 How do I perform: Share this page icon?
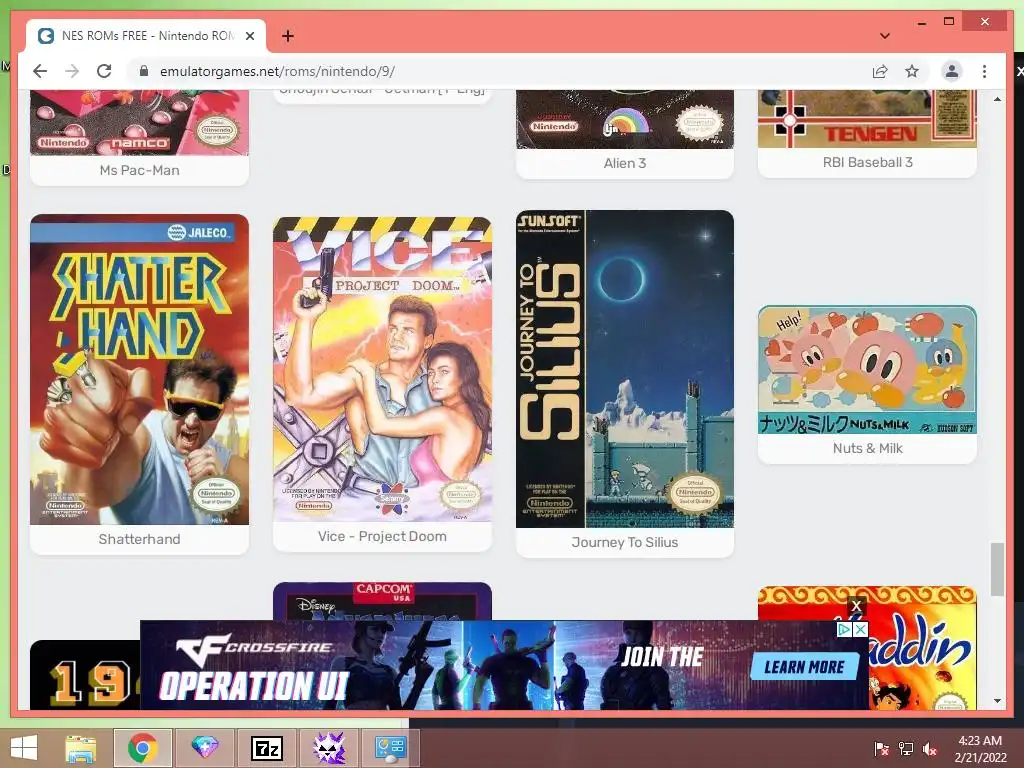pyautogui.click(x=880, y=71)
